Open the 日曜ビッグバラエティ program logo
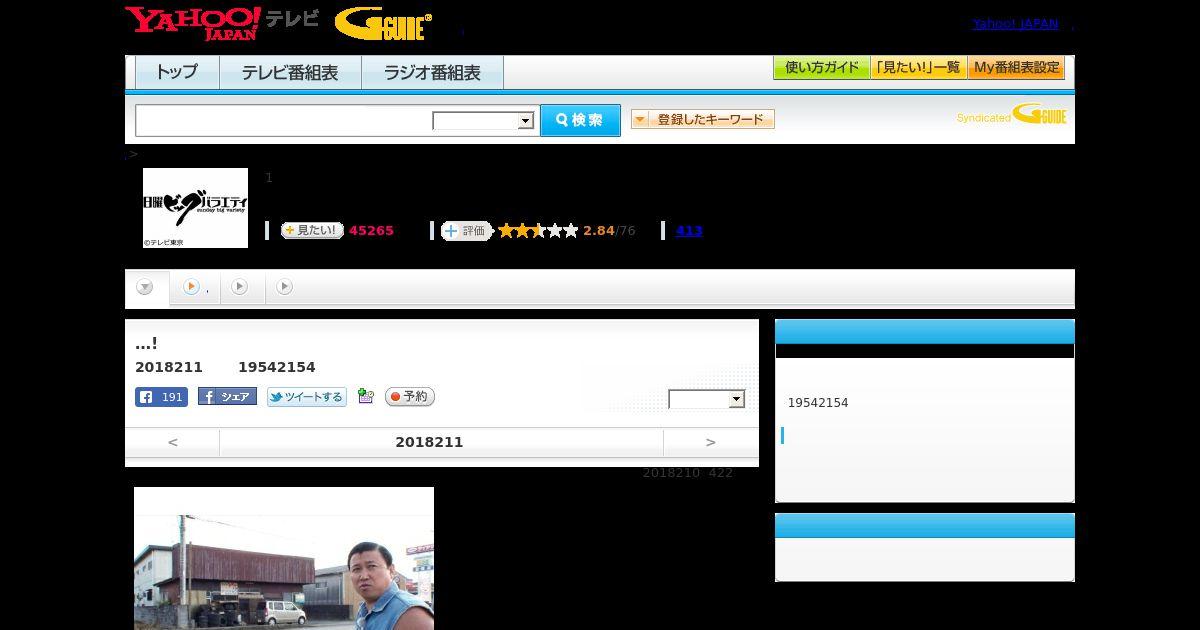1200x630 pixels. coord(195,208)
